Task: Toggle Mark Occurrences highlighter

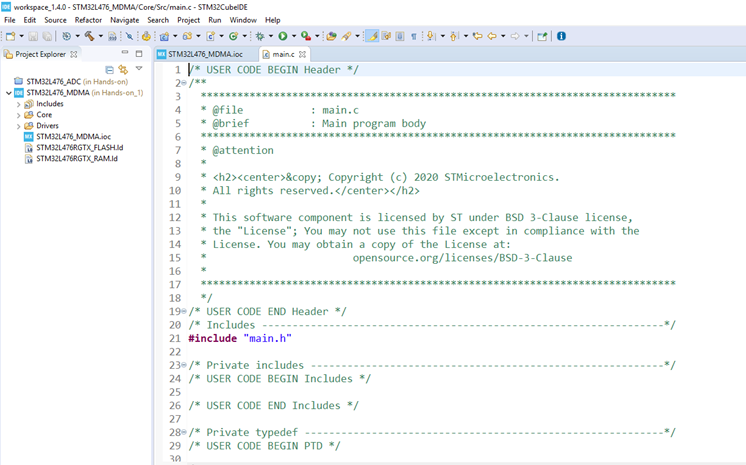Action: coord(372,36)
